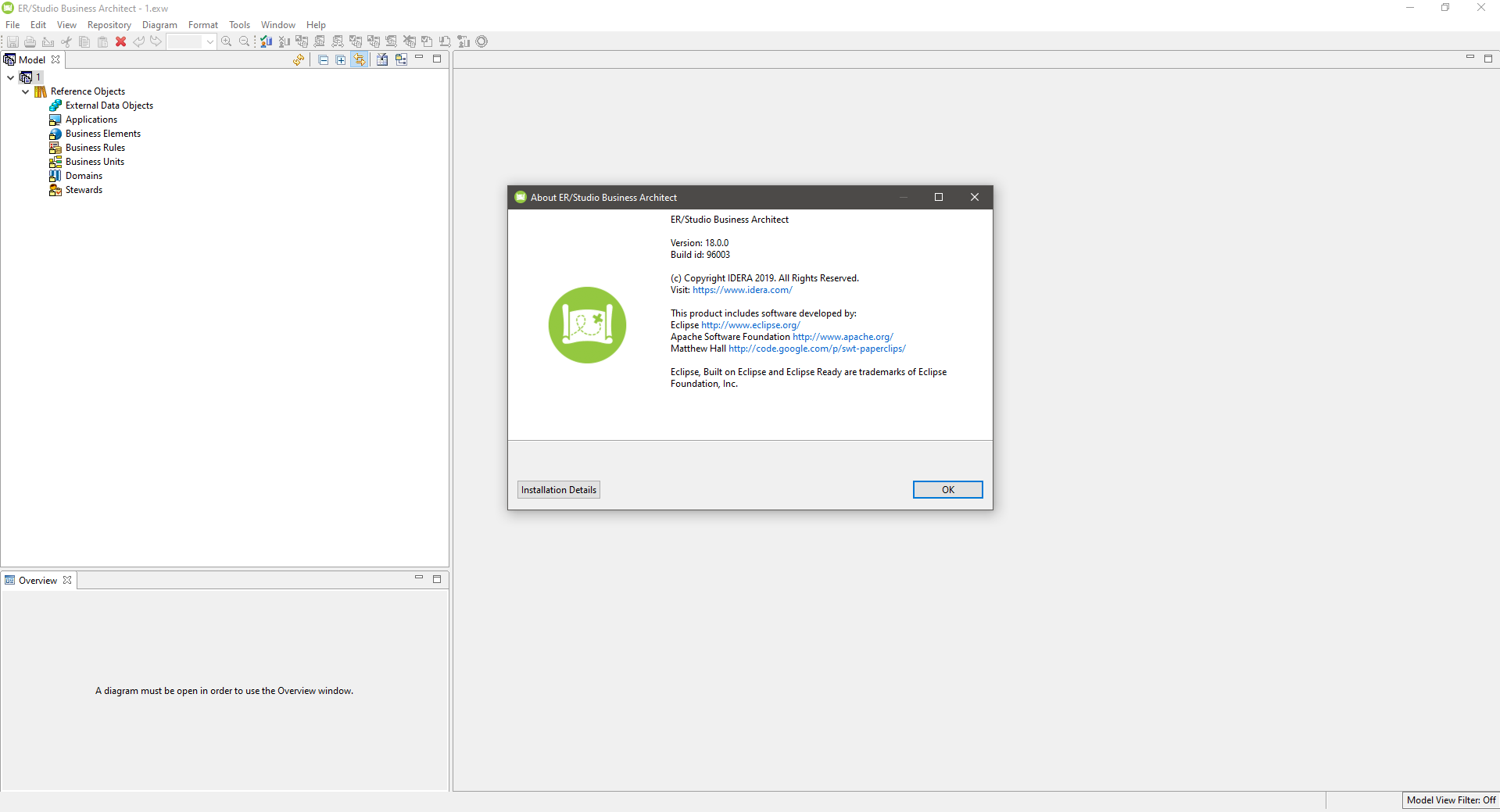Click the Cut scissors icon
1500x812 pixels.
66,41
